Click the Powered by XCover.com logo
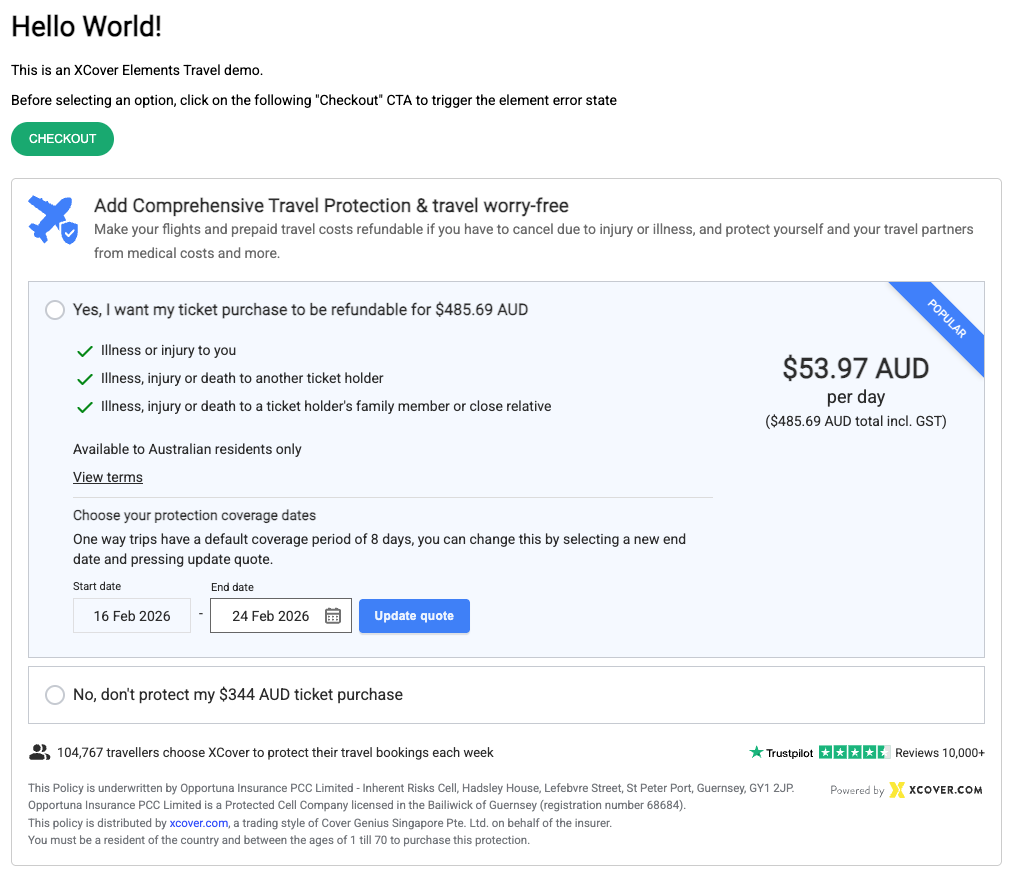 907,790
